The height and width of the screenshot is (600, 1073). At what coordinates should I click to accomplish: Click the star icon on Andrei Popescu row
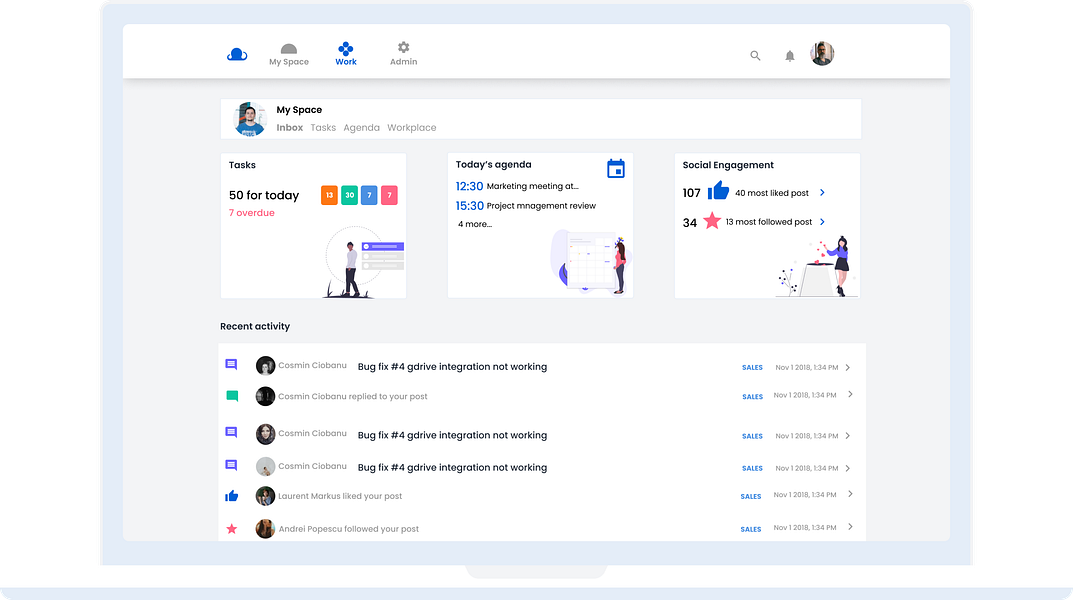pyautogui.click(x=232, y=529)
